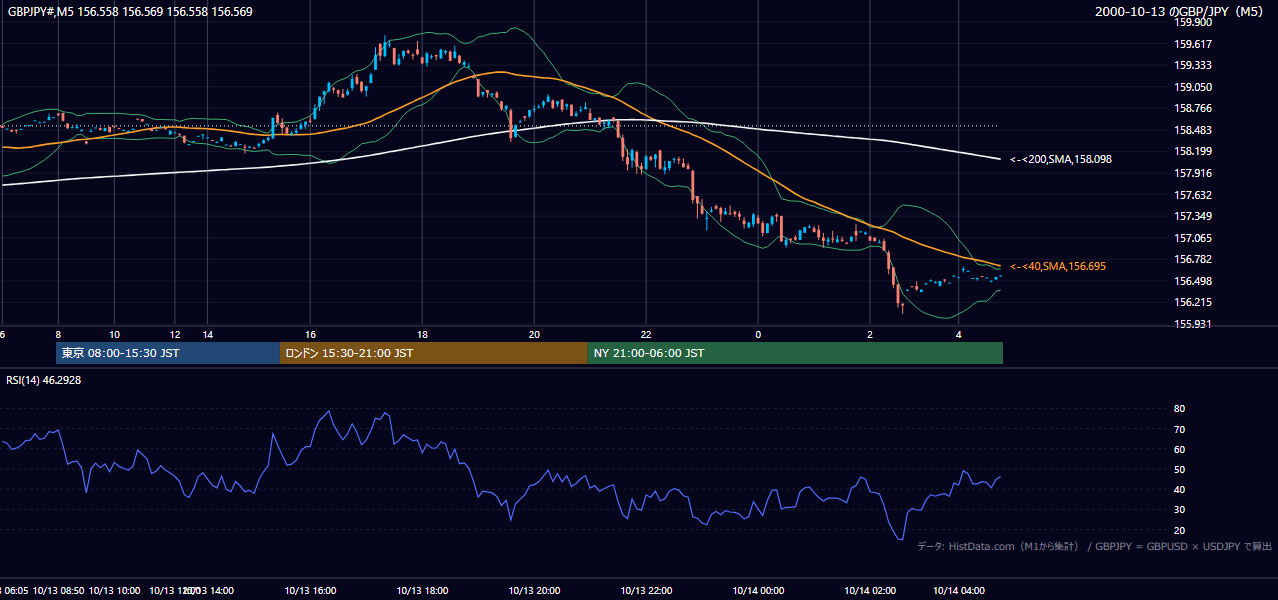Select the 10/13 18:00 date label
This screenshot has height=600, width=1278.
[423, 591]
